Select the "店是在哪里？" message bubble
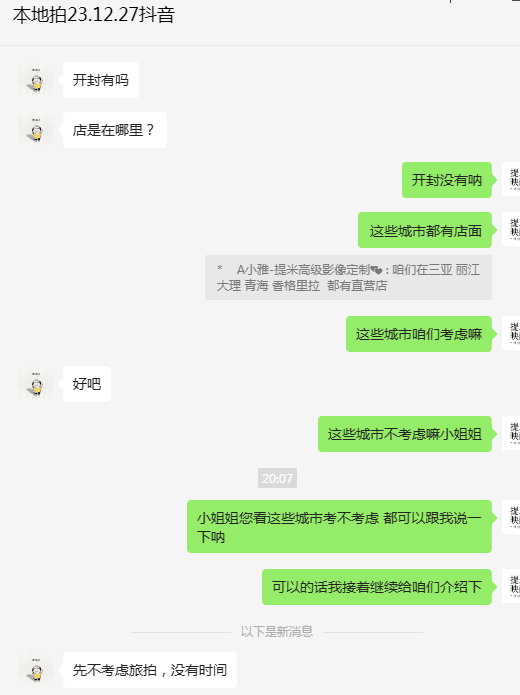This screenshot has height=695, width=520. 115,130
